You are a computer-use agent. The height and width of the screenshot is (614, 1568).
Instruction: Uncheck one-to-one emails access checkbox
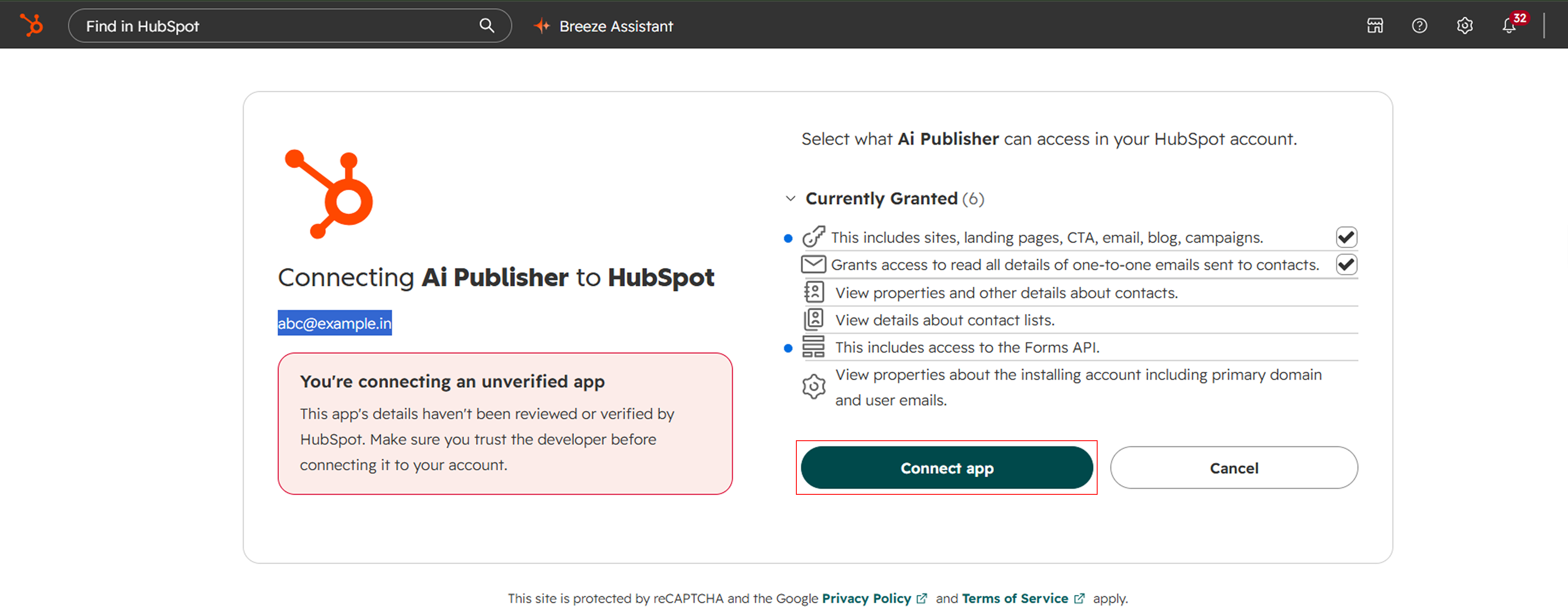[1346, 264]
